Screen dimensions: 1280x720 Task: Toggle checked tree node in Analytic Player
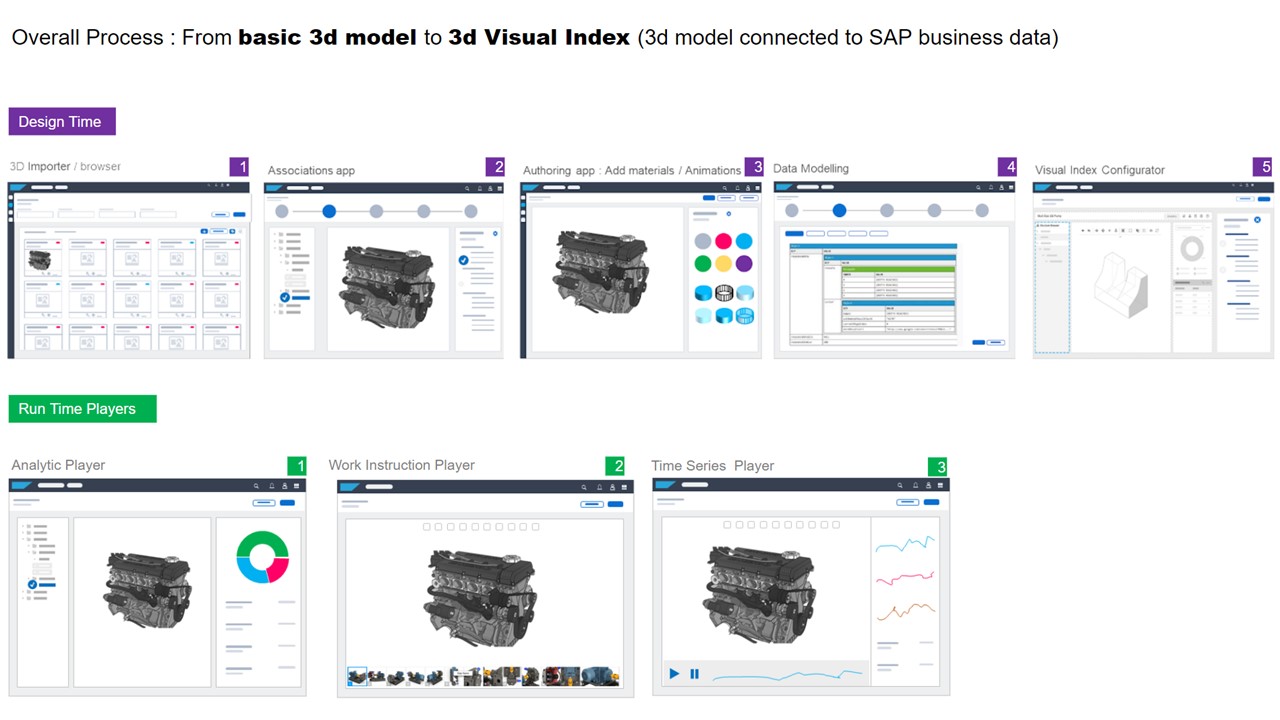[32, 584]
